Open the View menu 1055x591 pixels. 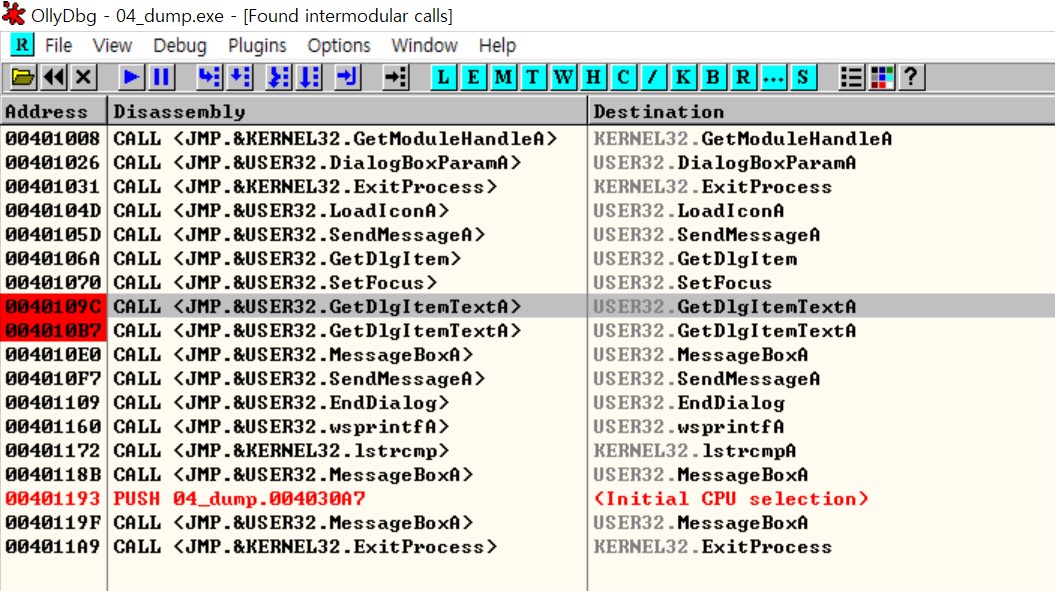112,45
